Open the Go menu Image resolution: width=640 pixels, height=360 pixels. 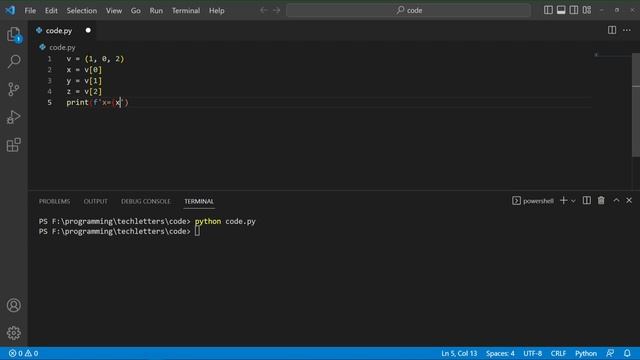pos(136,11)
